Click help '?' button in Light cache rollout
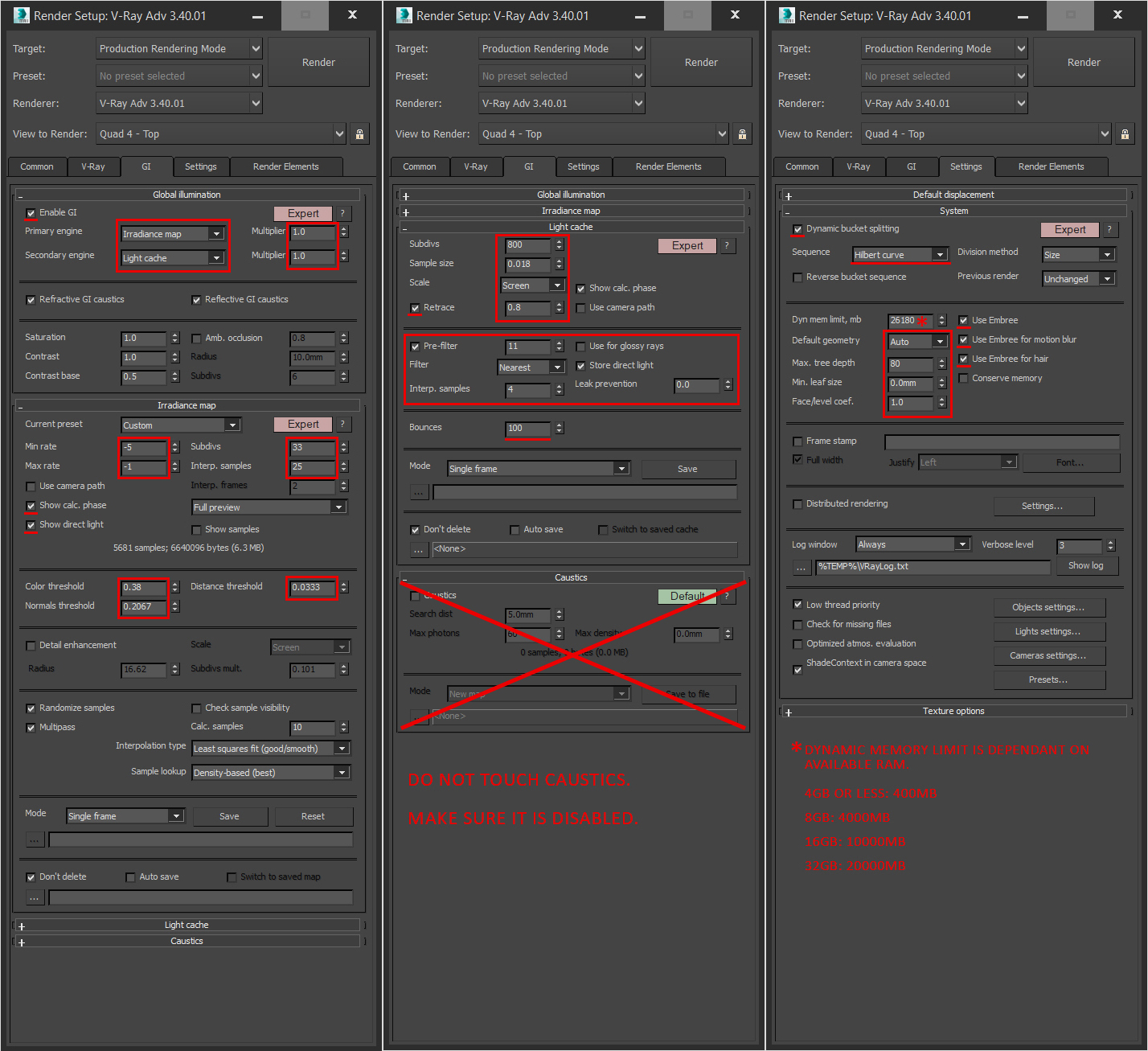 pos(727,245)
